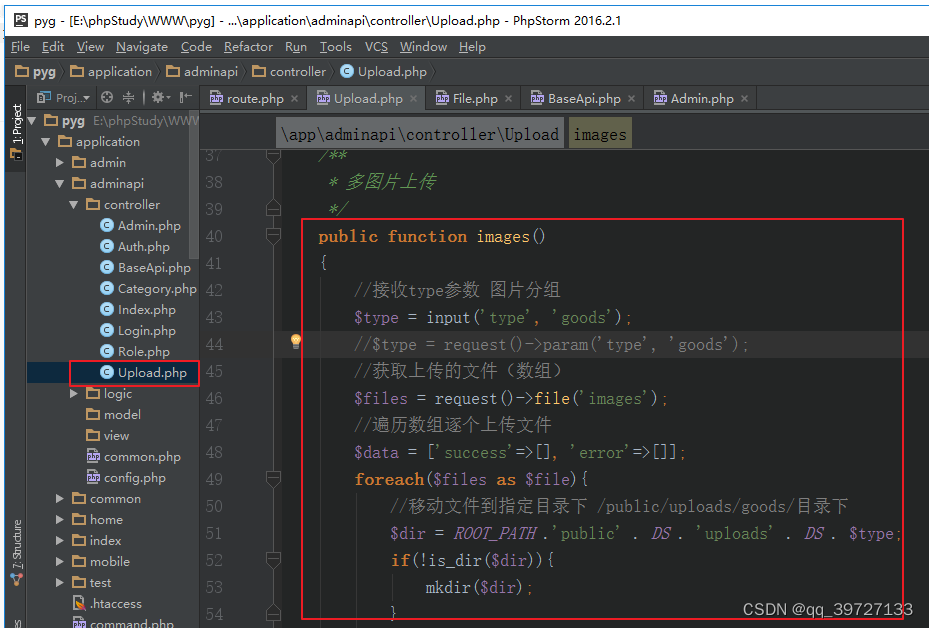This screenshot has width=929, height=628.
Task: Click controller in the navigation breadcrumb
Action: (x=289, y=72)
